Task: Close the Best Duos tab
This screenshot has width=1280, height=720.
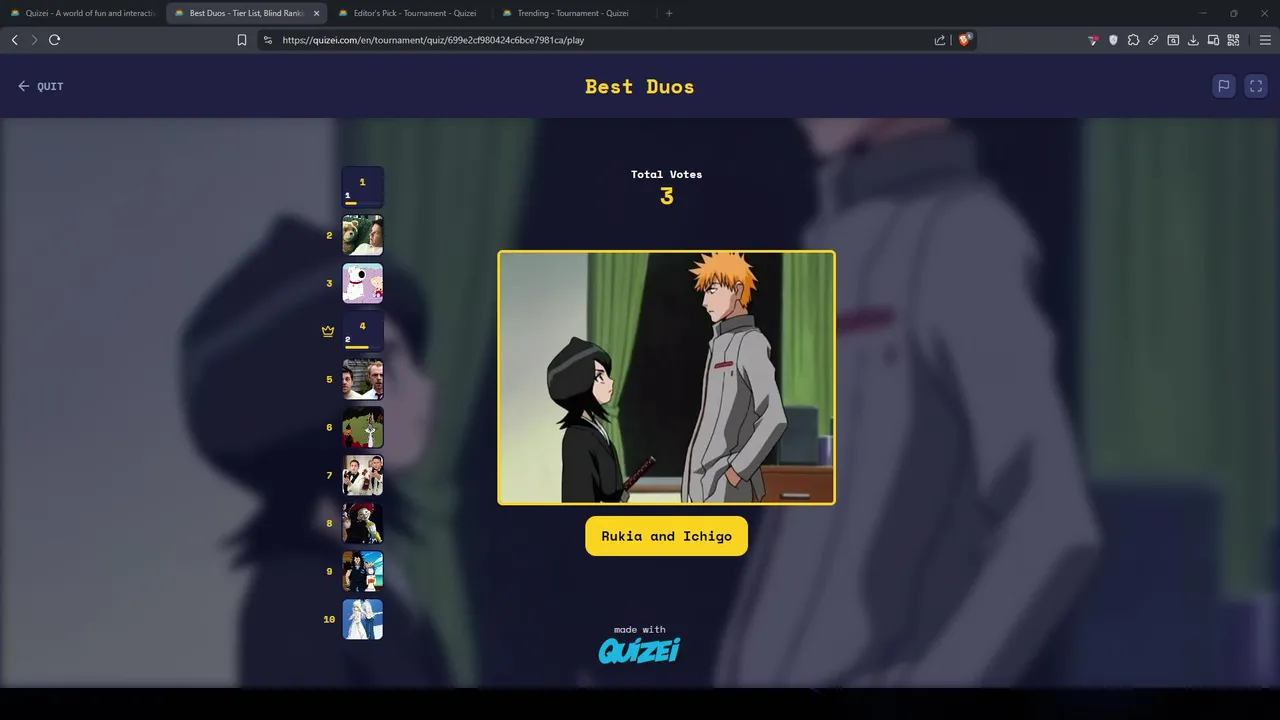Action: [317, 13]
